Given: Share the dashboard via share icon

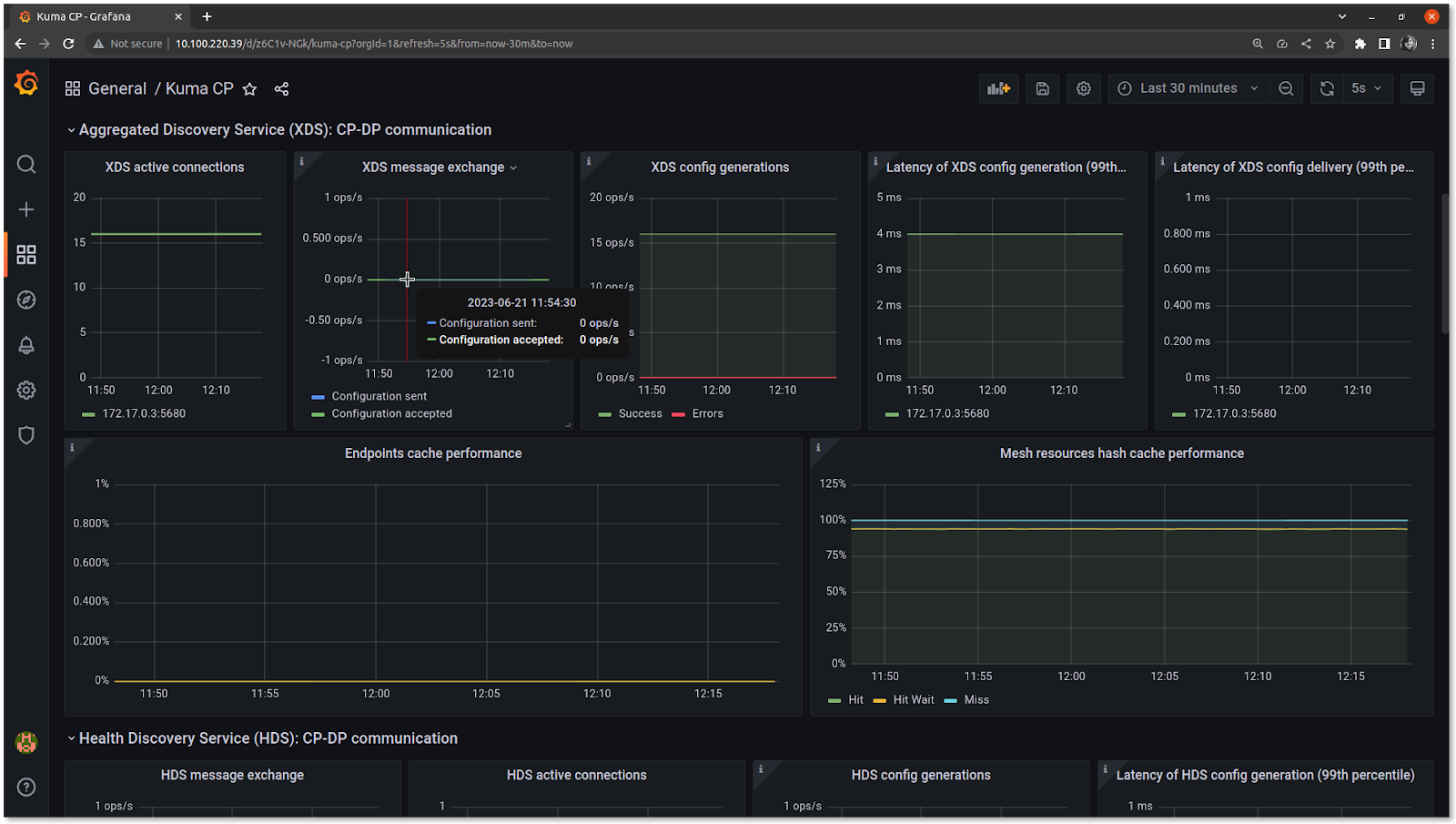Looking at the screenshot, I should (x=281, y=88).
